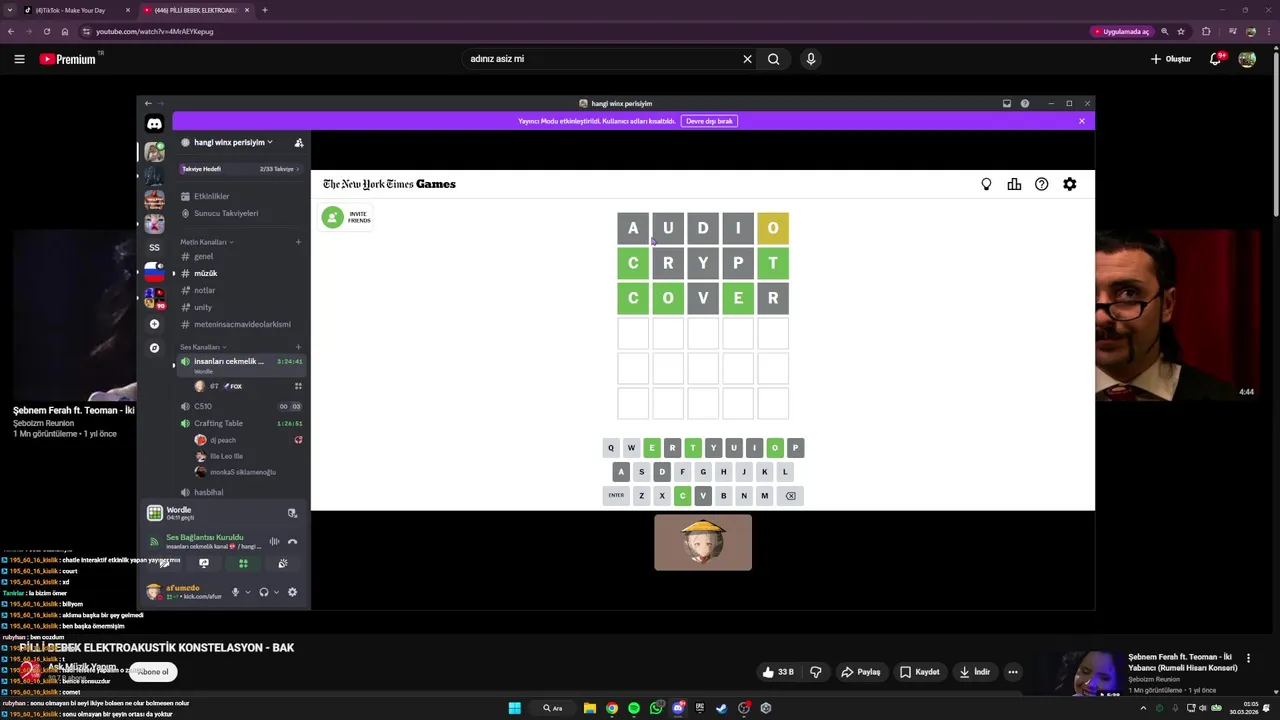
Task: Join the Crafting Table voice channel
Action: pyautogui.click(x=241, y=423)
